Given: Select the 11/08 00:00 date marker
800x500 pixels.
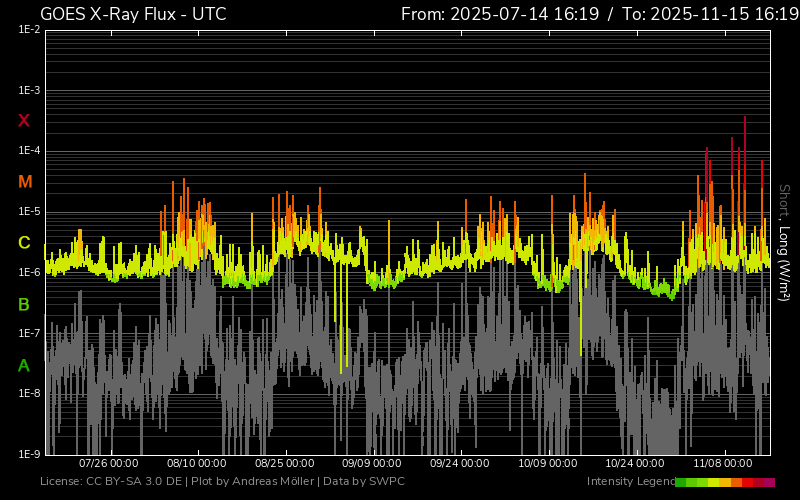Looking at the screenshot, I should [x=723, y=464].
